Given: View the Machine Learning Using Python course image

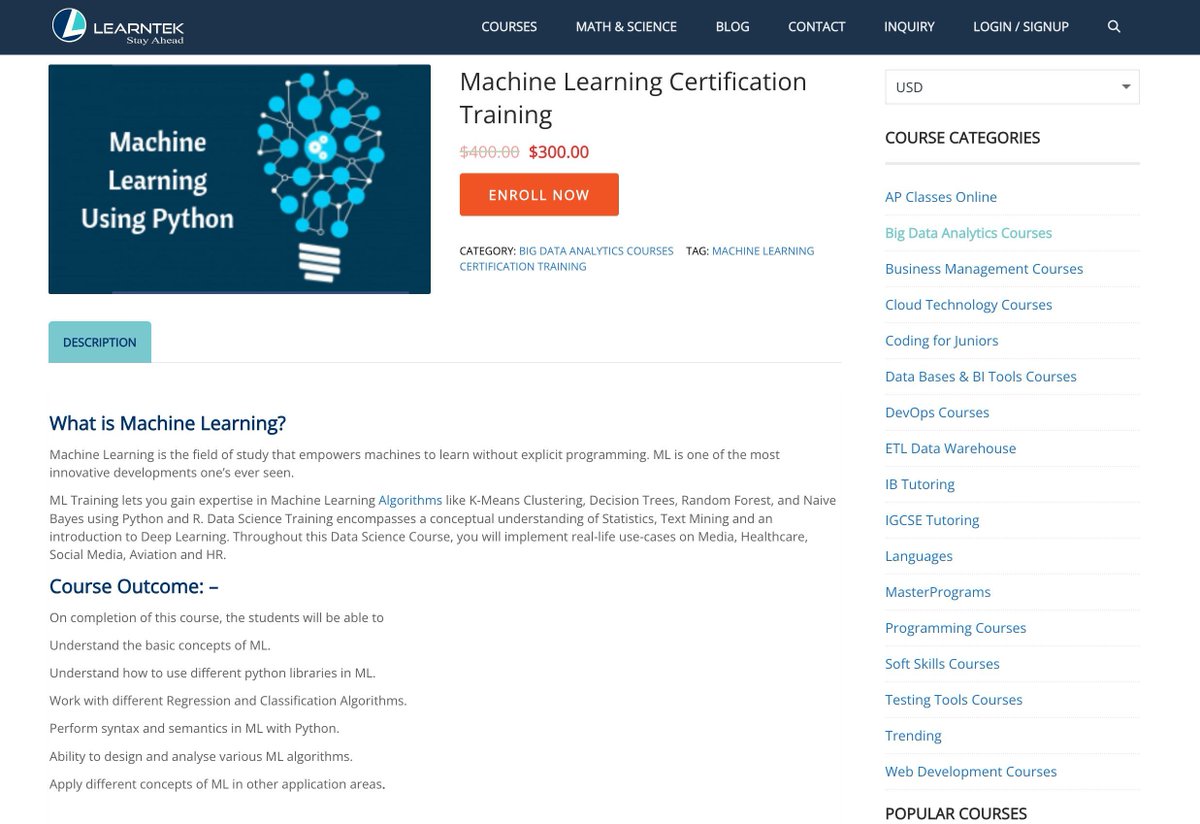Looking at the screenshot, I should click(x=240, y=179).
